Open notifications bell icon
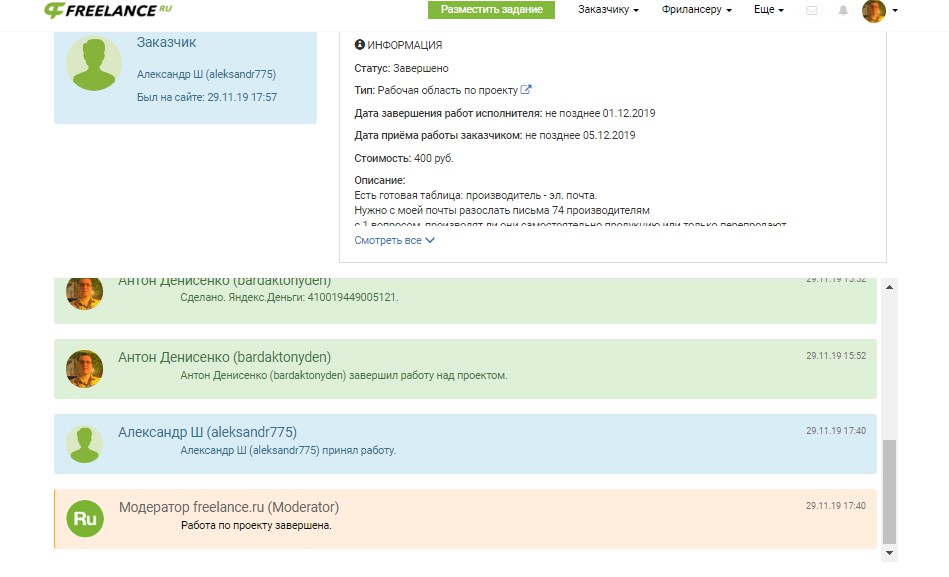This screenshot has height=577, width=949. (842, 10)
